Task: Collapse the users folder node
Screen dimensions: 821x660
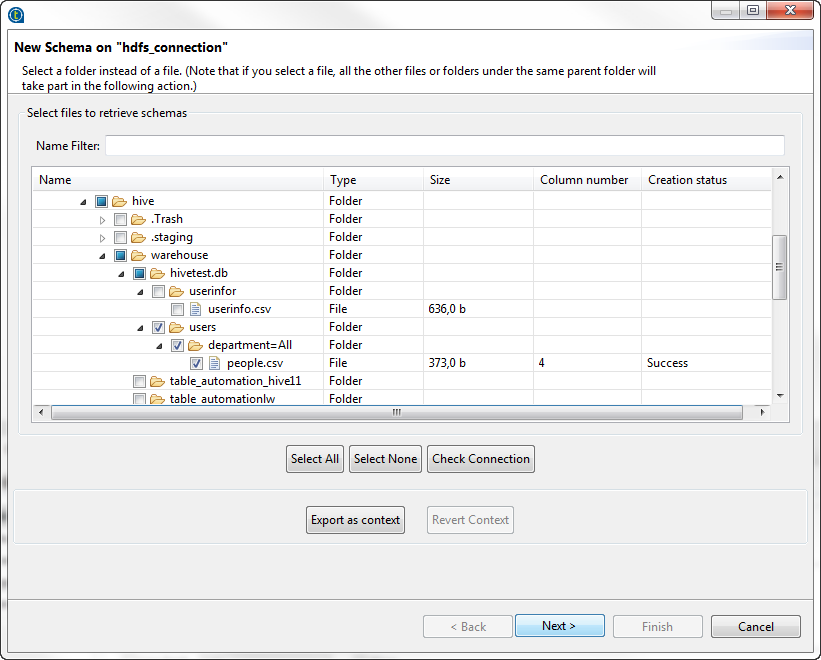Action: (140, 327)
